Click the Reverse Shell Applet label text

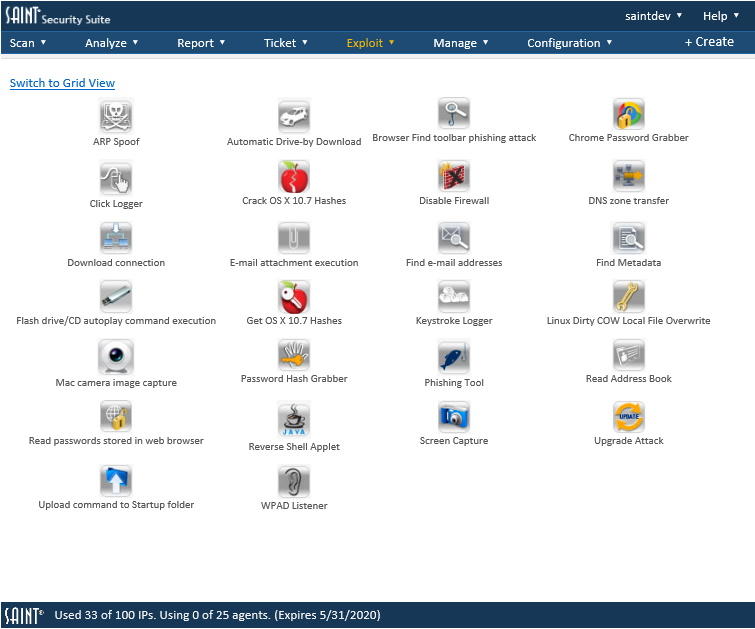(x=294, y=446)
